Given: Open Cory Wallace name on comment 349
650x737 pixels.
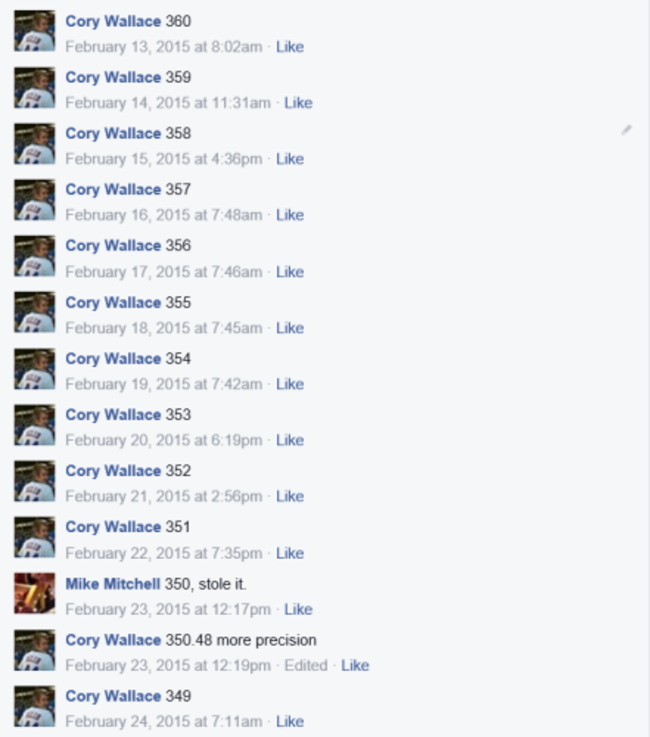Looking at the screenshot, I should (x=113, y=696).
